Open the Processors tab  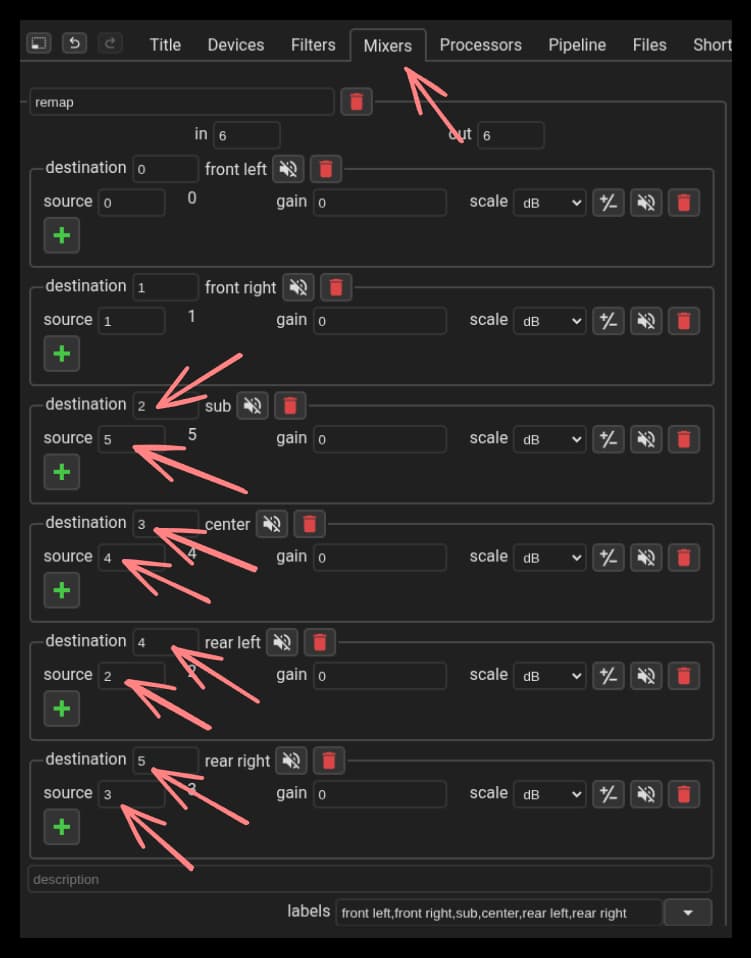480,45
